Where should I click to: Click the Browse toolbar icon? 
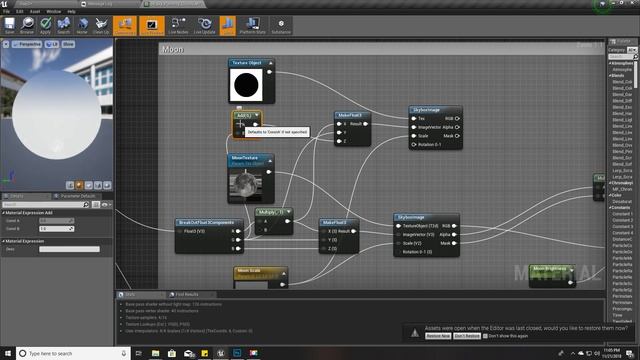pos(27,25)
